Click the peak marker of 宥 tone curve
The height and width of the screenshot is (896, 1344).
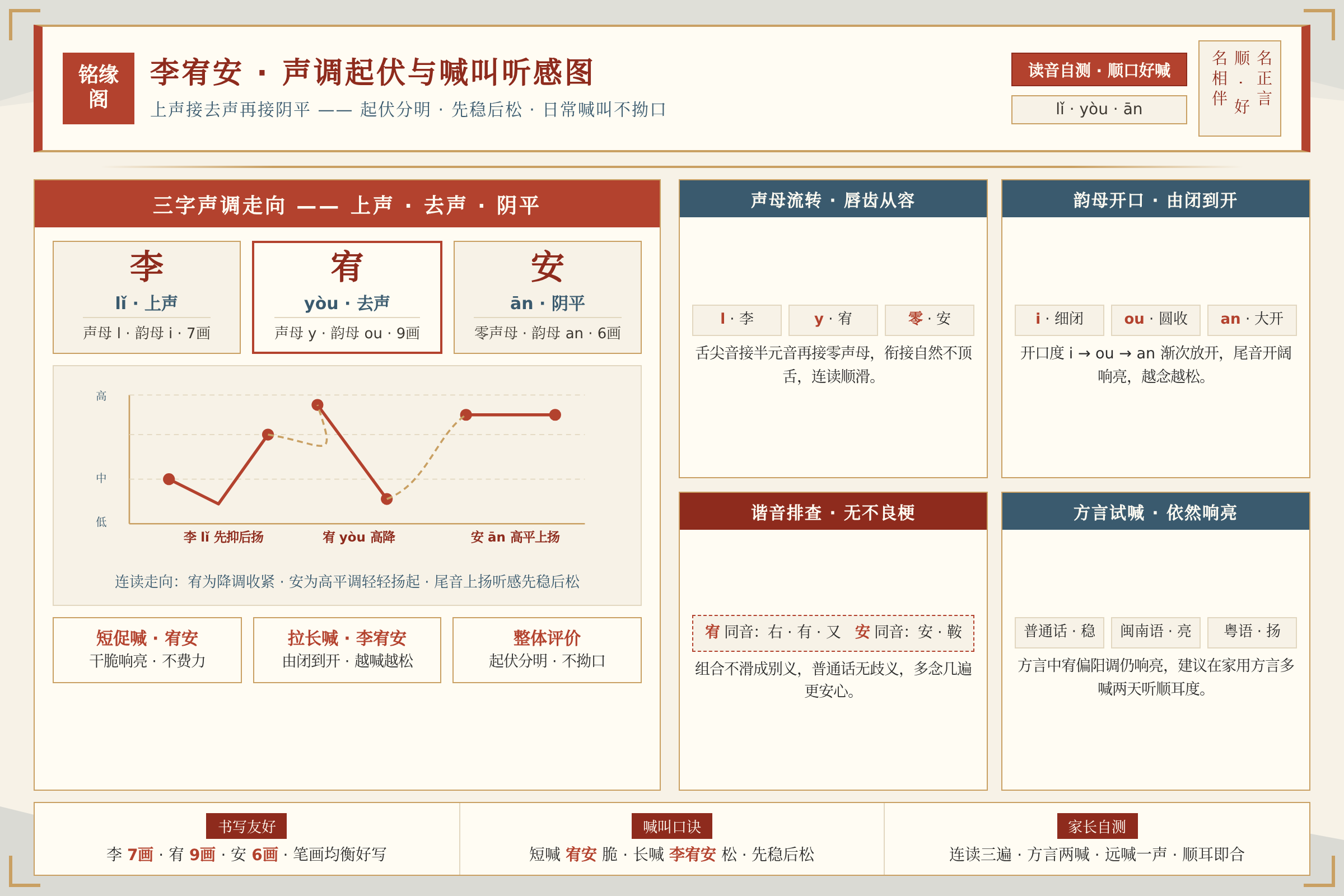317,404
